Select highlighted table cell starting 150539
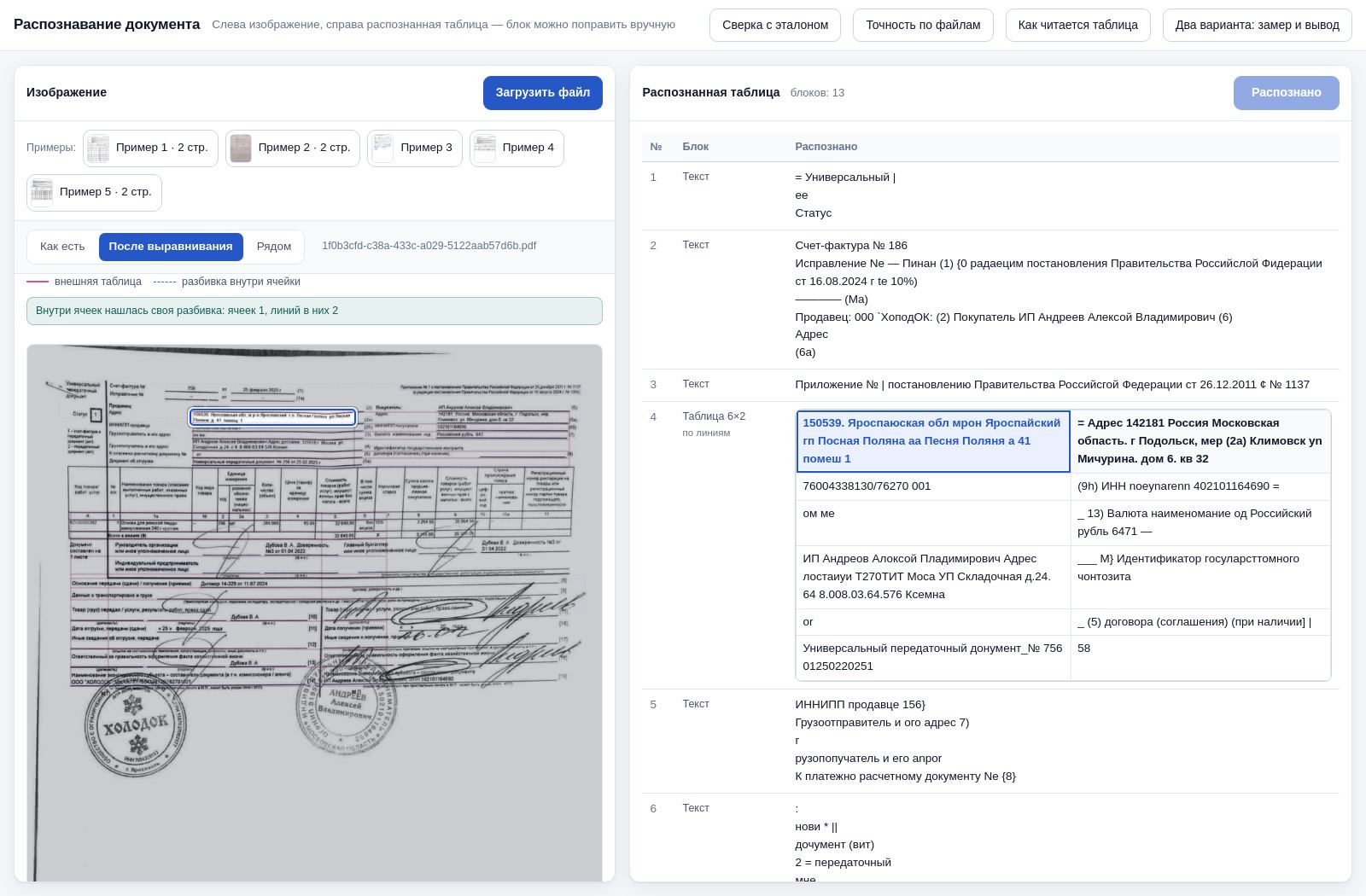 coord(933,441)
